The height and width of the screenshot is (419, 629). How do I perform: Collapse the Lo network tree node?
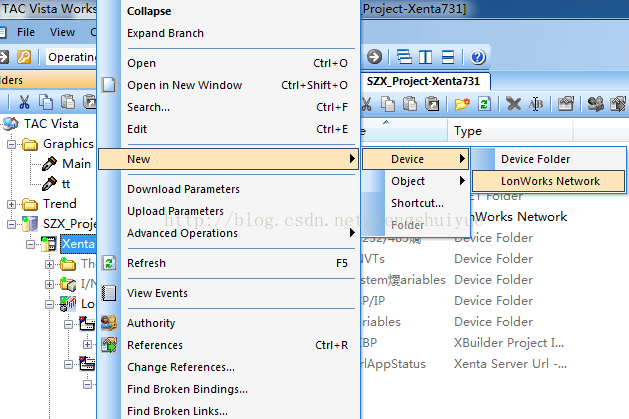49,304
